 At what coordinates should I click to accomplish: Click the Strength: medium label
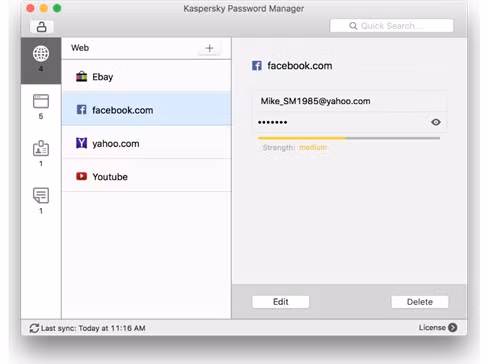(x=295, y=147)
